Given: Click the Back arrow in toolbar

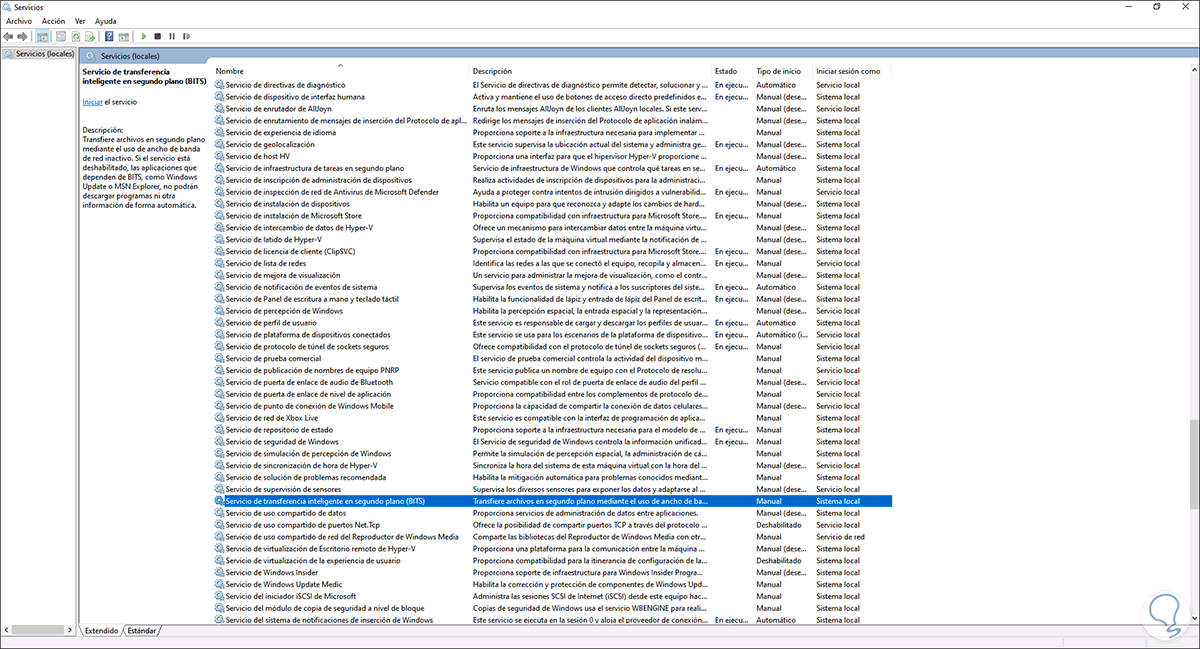Looking at the screenshot, I should 8,36.
